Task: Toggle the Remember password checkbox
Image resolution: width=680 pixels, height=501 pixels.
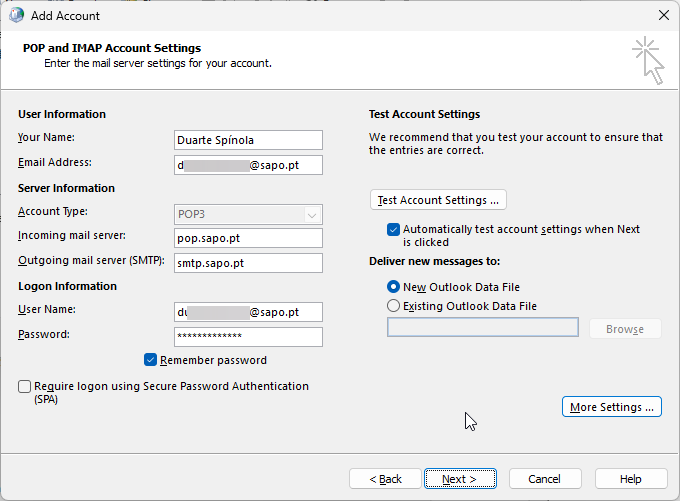Action: (x=151, y=360)
